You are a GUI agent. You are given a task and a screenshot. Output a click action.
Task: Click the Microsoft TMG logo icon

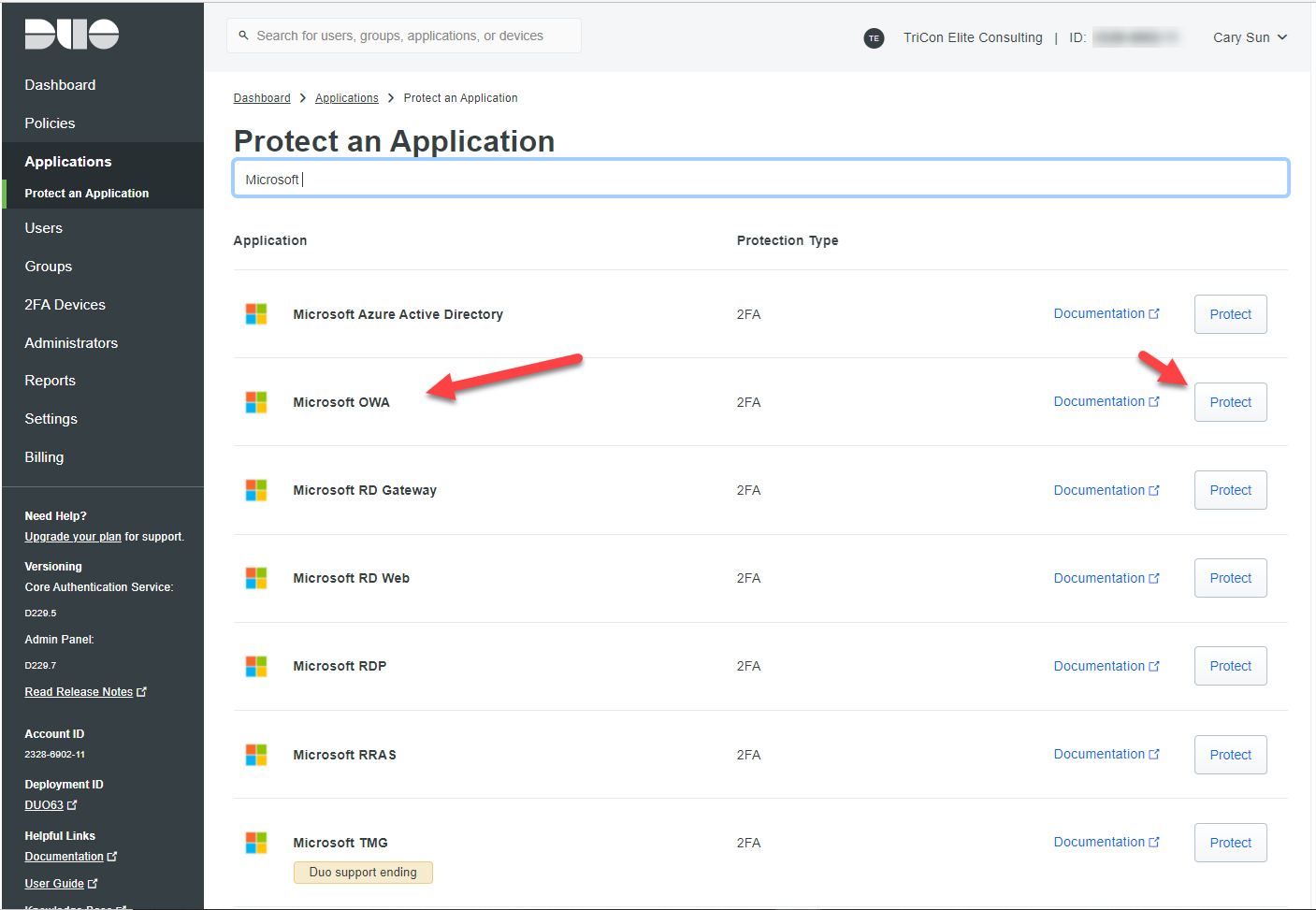[256, 843]
